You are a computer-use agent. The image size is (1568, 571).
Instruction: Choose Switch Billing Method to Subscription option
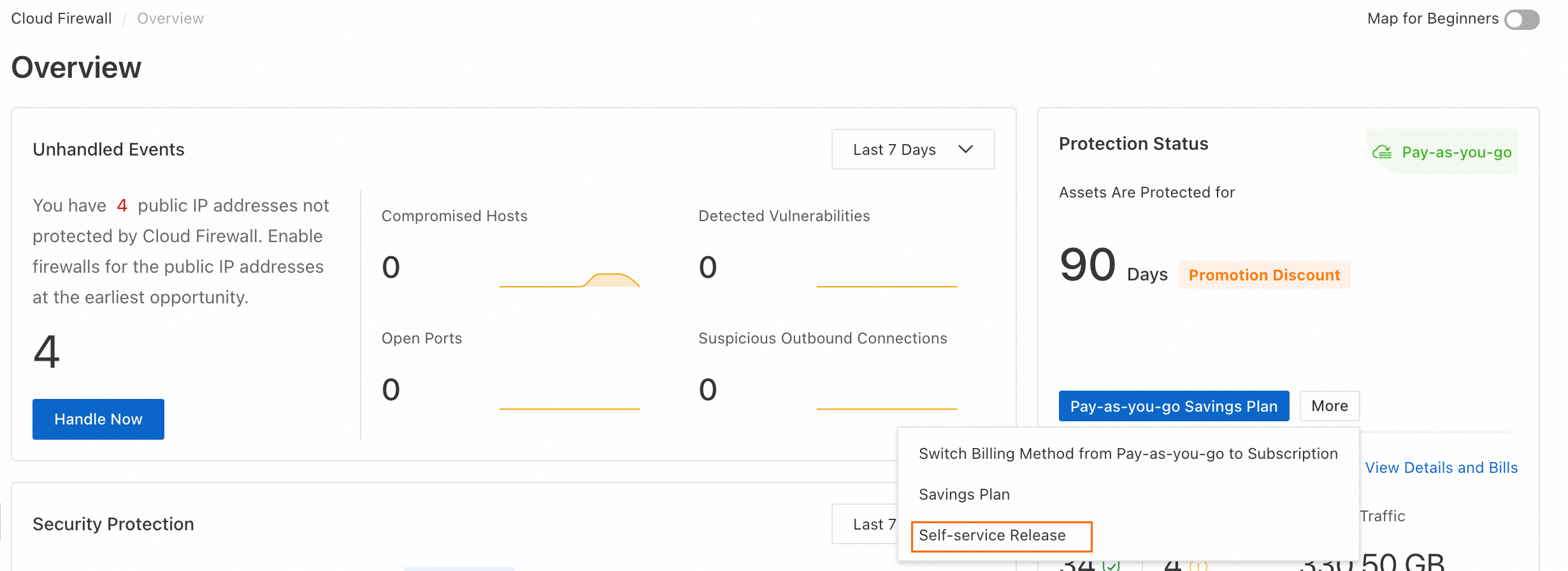pos(1128,454)
